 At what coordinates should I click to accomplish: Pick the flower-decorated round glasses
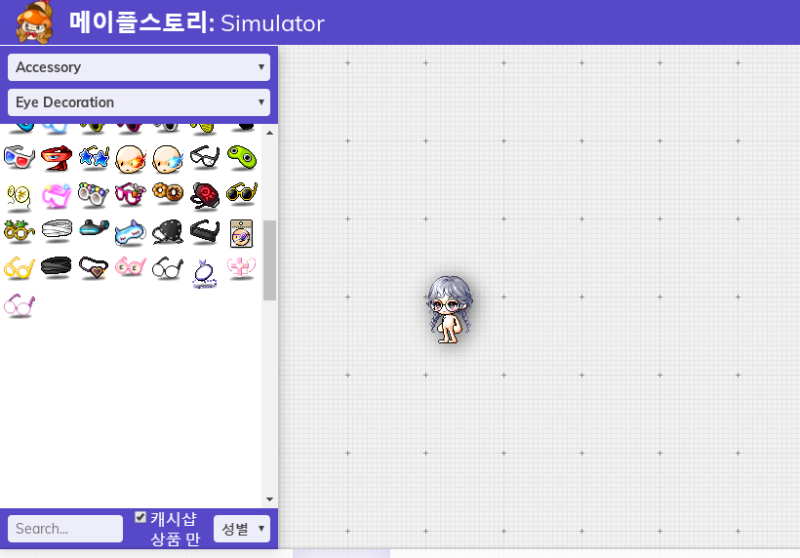pyautogui.click(x=94, y=195)
